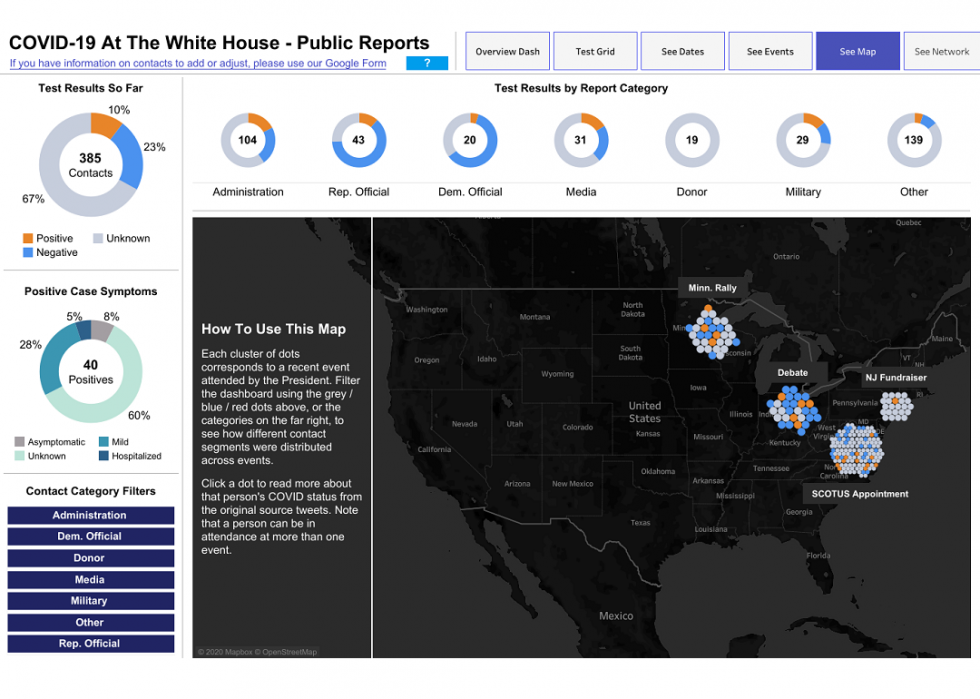
Task: Open the Overview Dash tab
Action: tap(508, 51)
